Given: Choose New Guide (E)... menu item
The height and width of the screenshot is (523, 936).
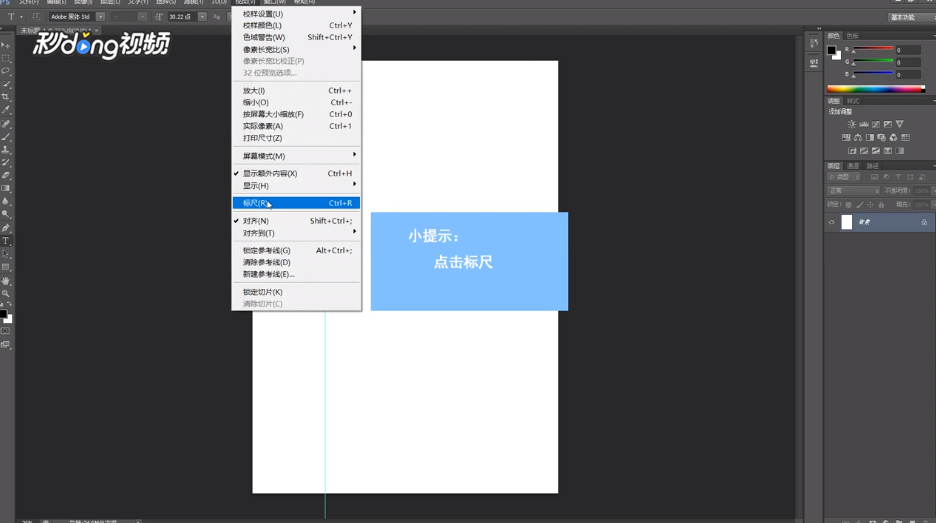Looking at the screenshot, I should click(x=296, y=274).
